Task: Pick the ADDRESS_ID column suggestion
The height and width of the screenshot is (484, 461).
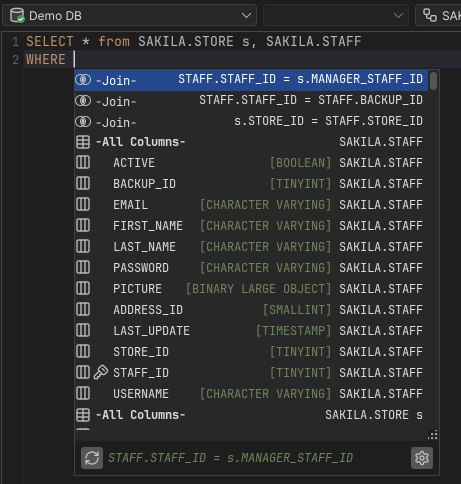Action: [251, 310]
